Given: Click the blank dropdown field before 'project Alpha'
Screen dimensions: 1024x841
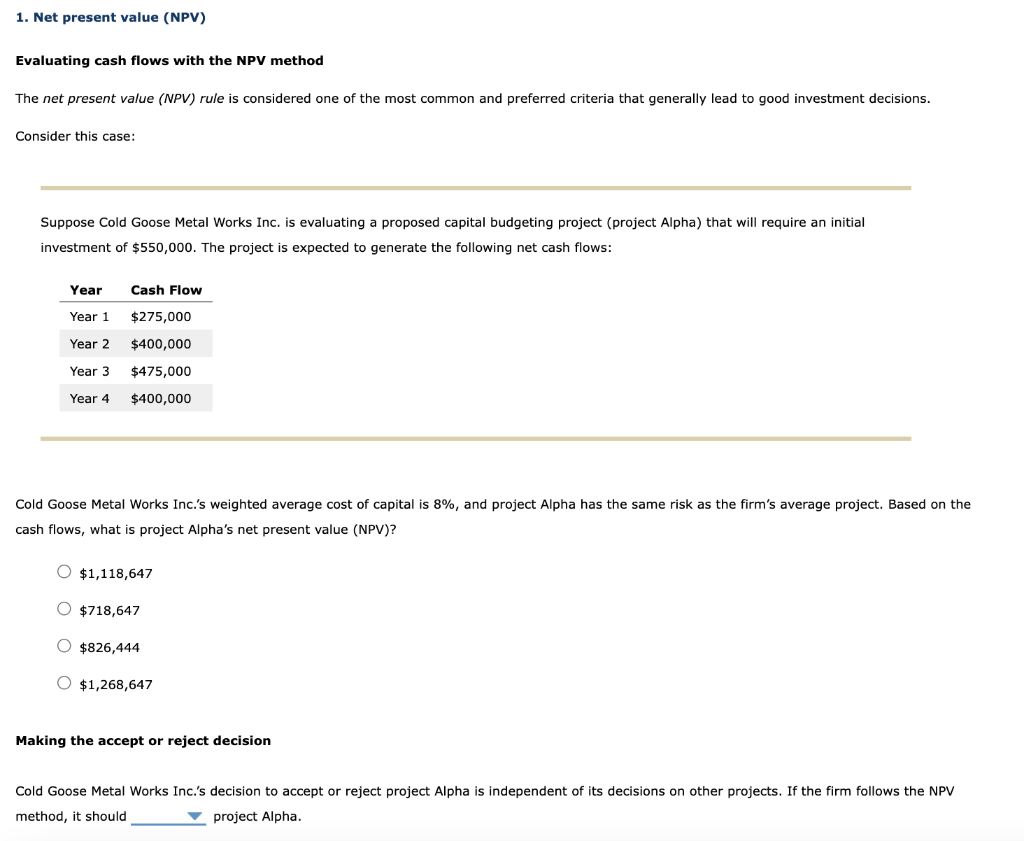Looking at the screenshot, I should point(160,816).
